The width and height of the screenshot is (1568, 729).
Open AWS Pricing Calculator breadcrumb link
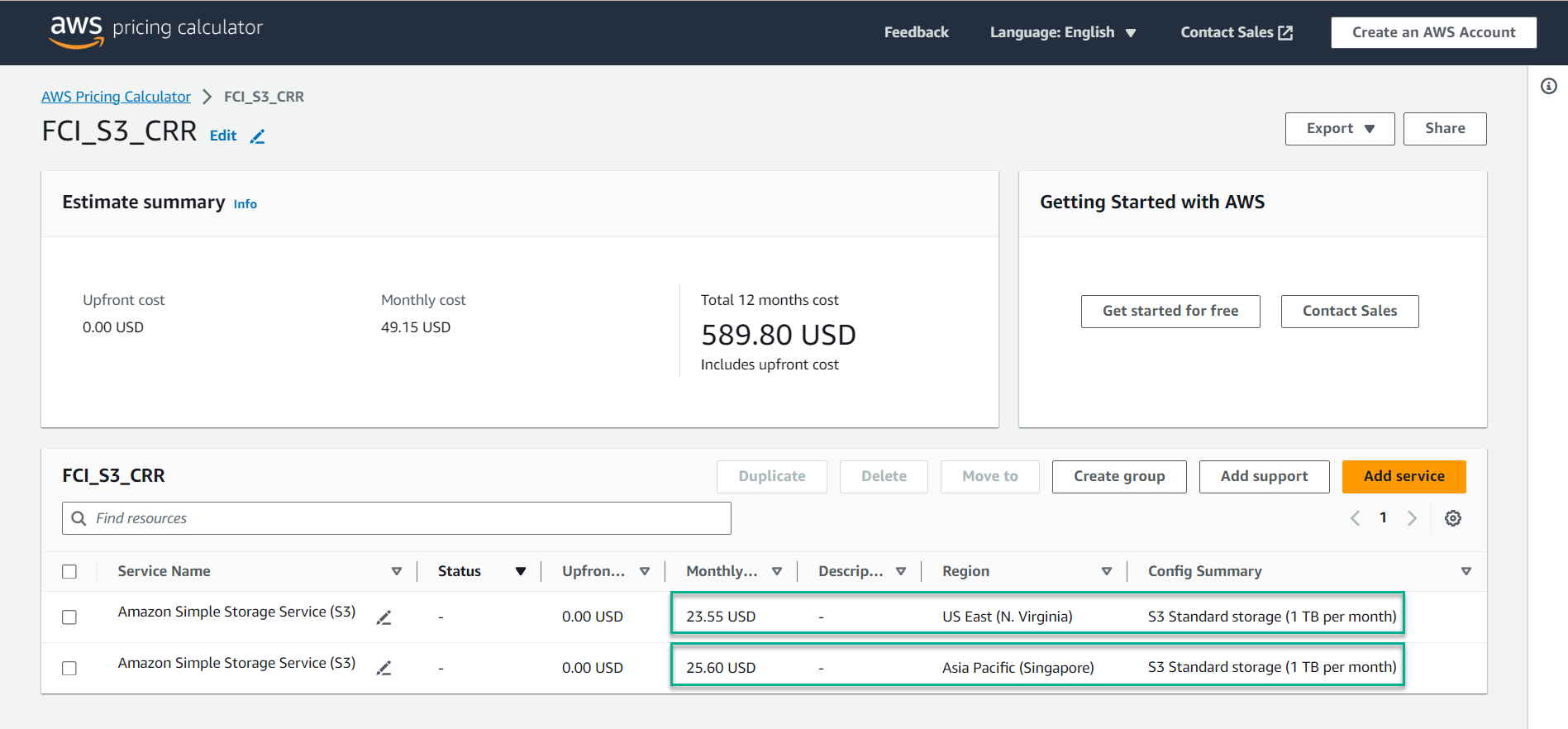[x=116, y=97]
